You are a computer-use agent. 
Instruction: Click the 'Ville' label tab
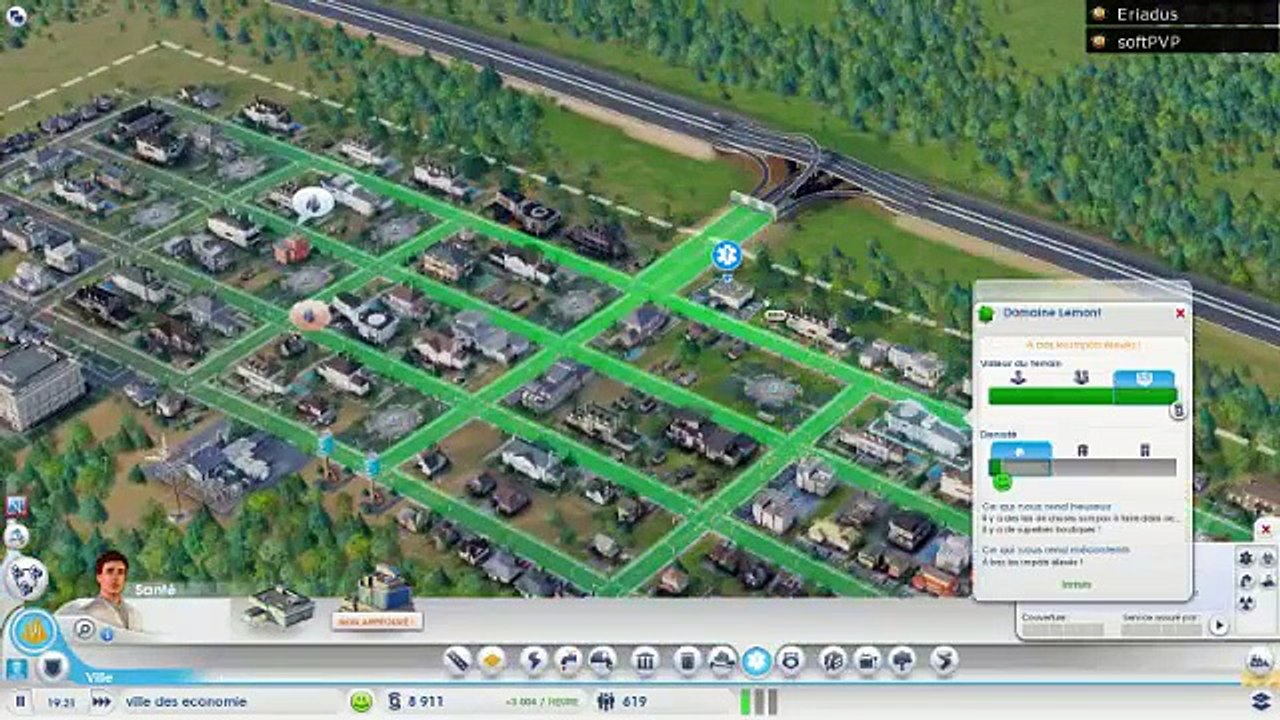click(99, 678)
